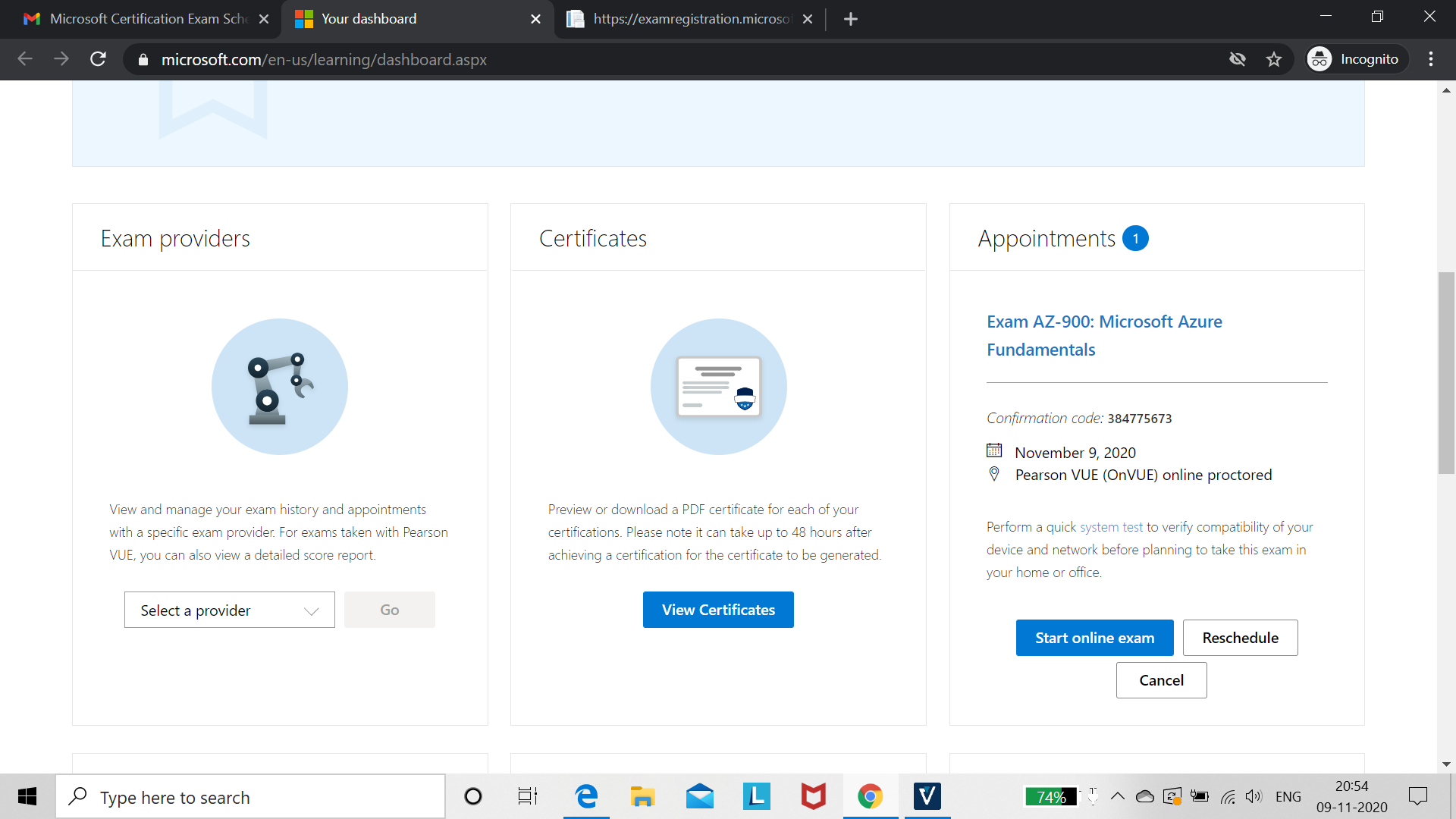Open the Incognito profile icon
This screenshot has height=819, width=1456.
[1319, 58]
